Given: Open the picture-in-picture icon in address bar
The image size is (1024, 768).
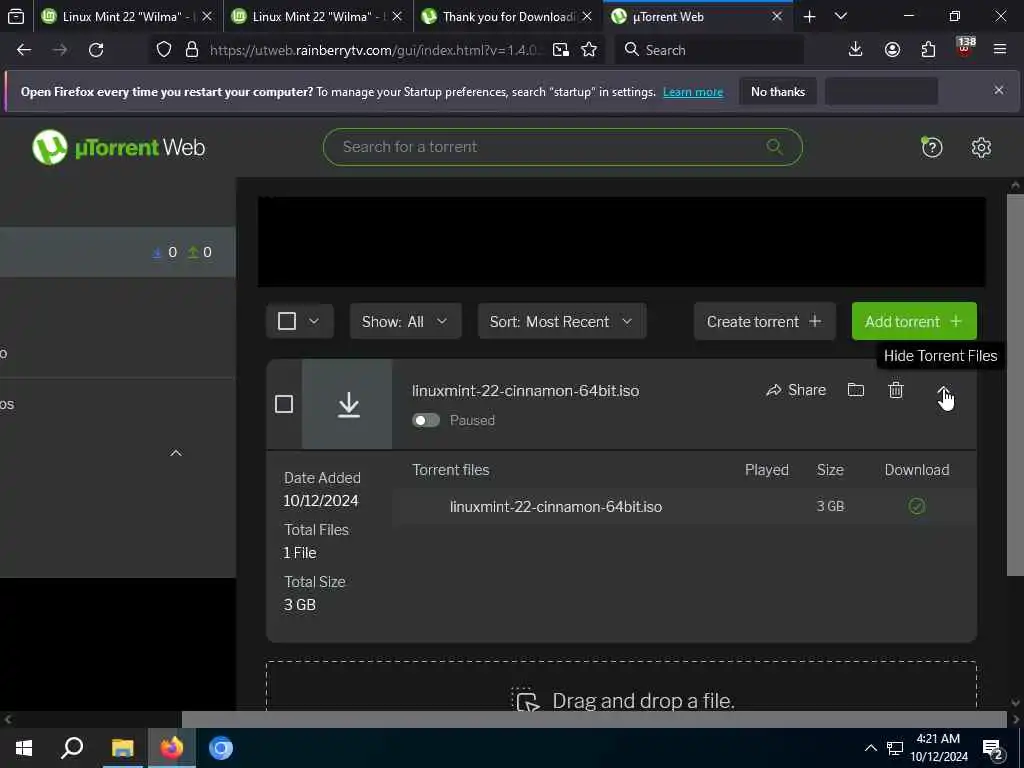Looking at the screenshot, I should (x=560, y=50).
